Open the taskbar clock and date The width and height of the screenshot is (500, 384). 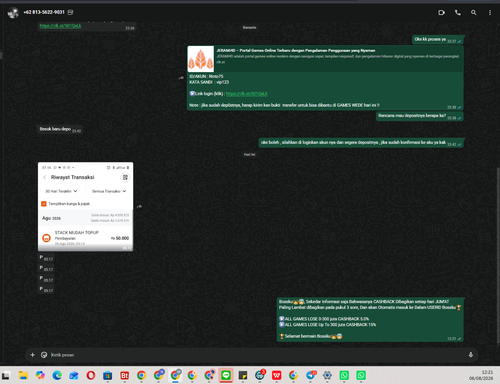pyautogui.click(x=481, y=375)
